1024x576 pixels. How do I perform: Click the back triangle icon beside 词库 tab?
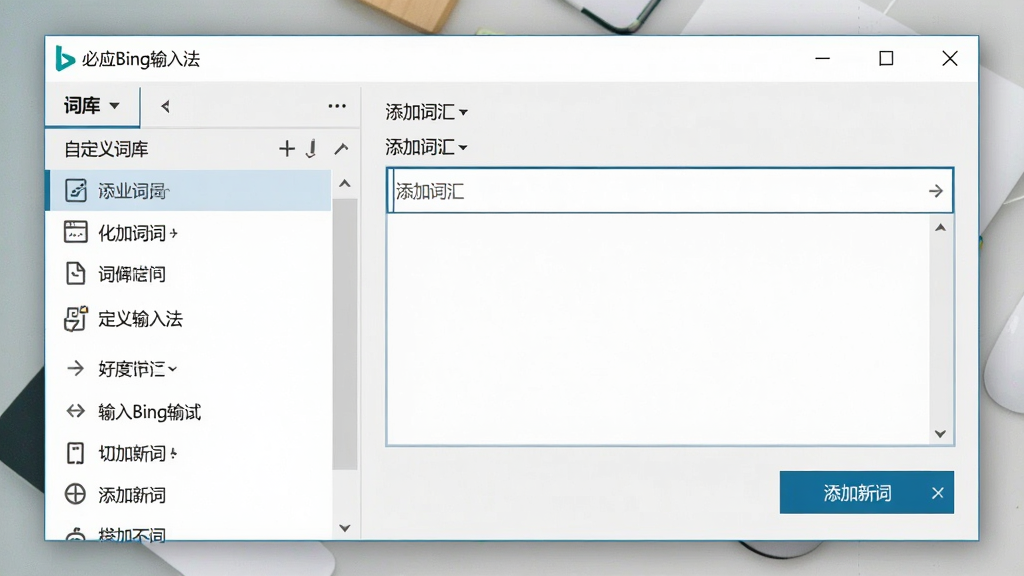[165, 106]
